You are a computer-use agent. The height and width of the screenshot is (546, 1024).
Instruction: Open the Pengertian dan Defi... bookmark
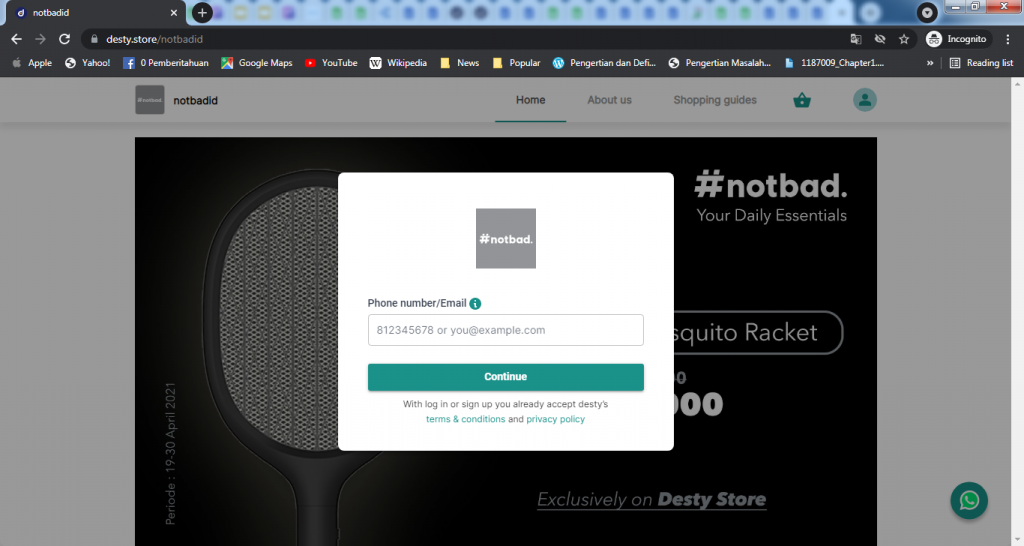tap(604, 63)
